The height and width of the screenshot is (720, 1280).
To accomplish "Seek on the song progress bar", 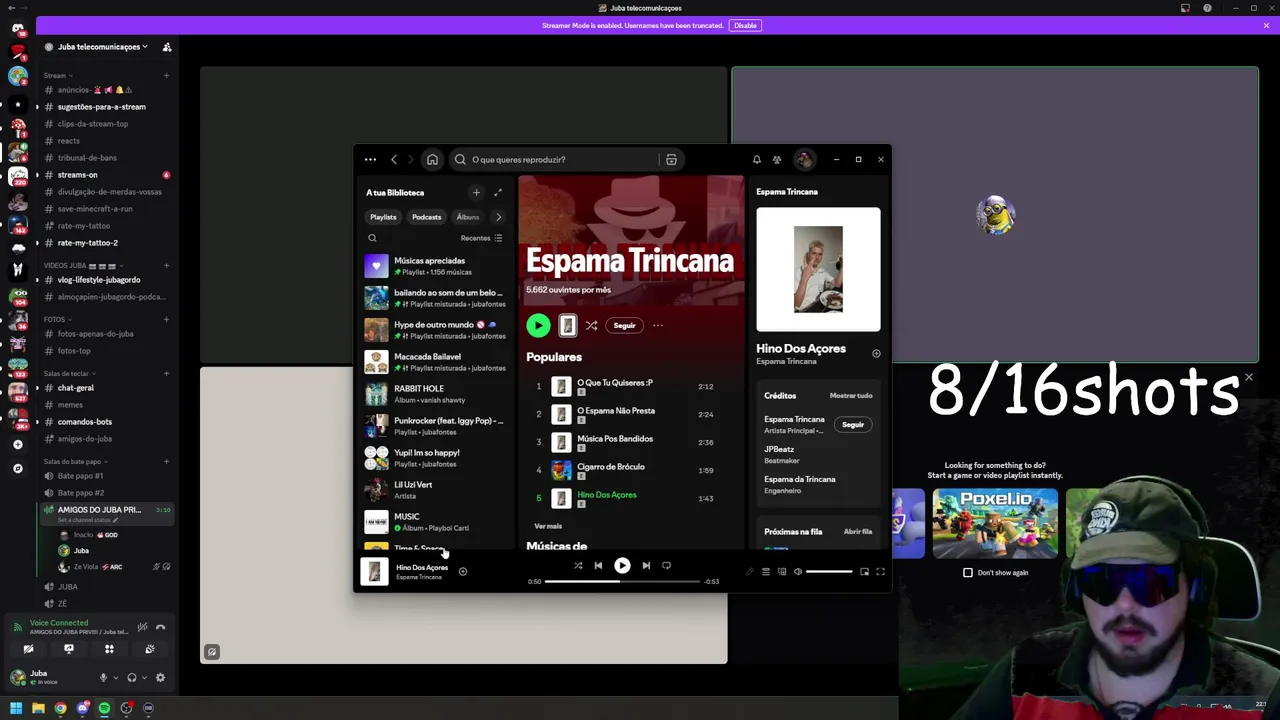I will (621, 581).
